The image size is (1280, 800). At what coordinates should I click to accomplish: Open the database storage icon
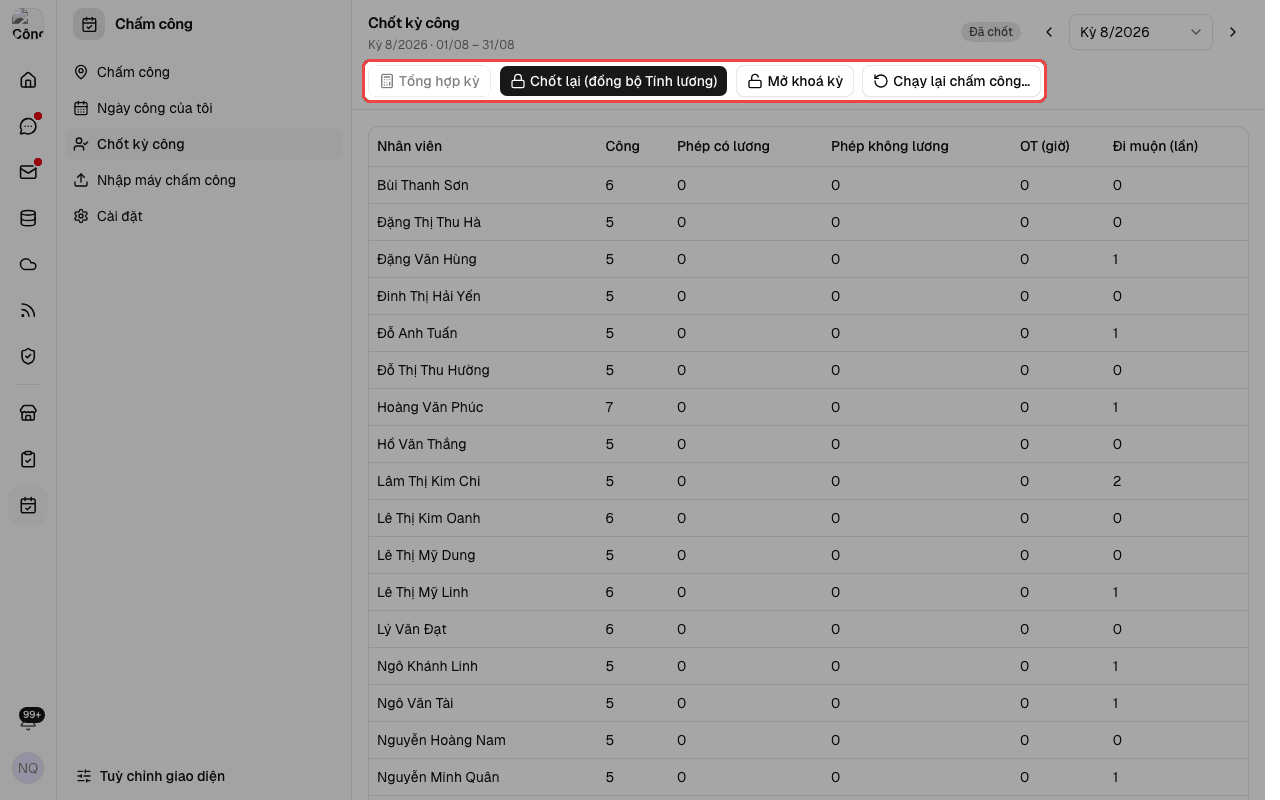click(28, 218)
